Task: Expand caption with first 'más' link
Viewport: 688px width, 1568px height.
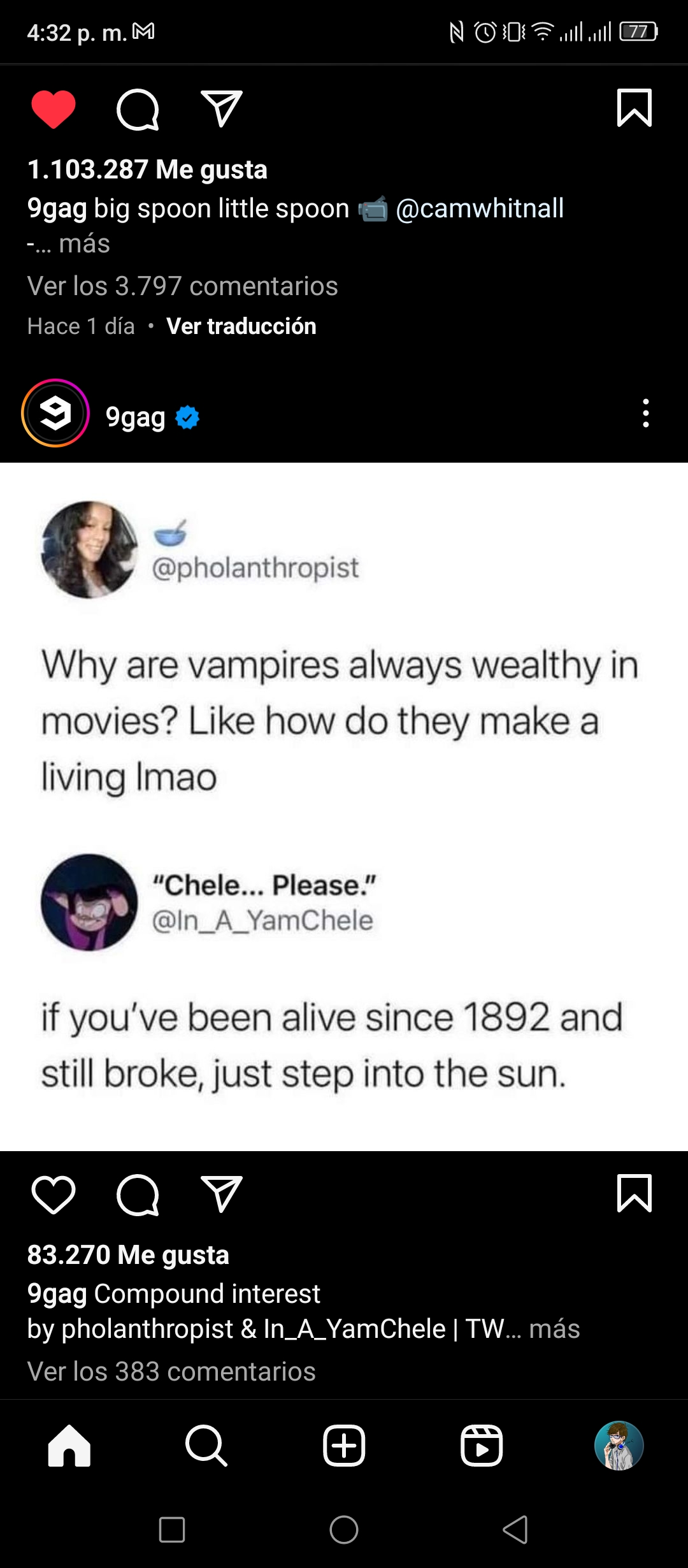Action: click(84, 243)
